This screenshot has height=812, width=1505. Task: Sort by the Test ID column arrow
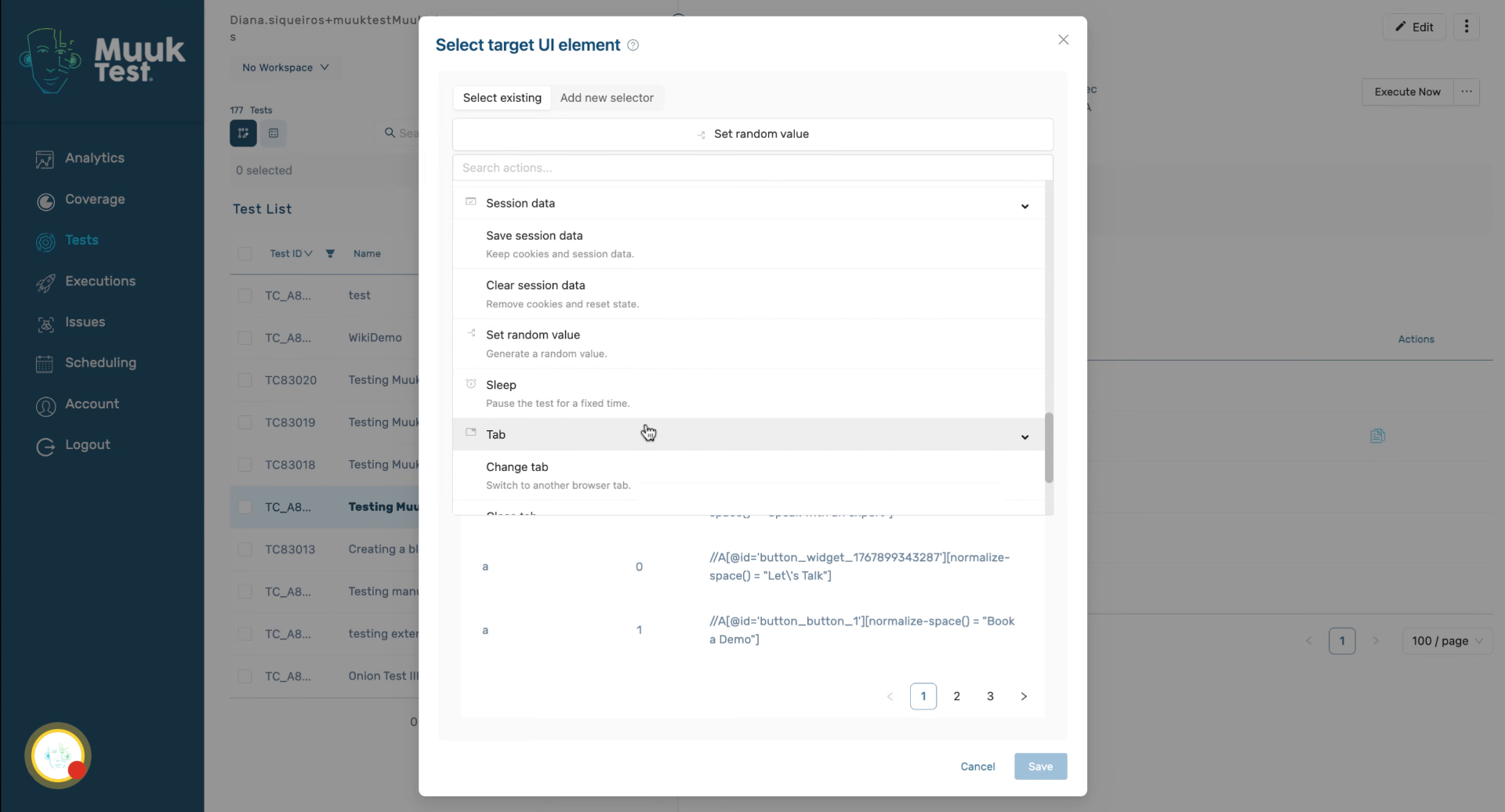click(308, 253)
